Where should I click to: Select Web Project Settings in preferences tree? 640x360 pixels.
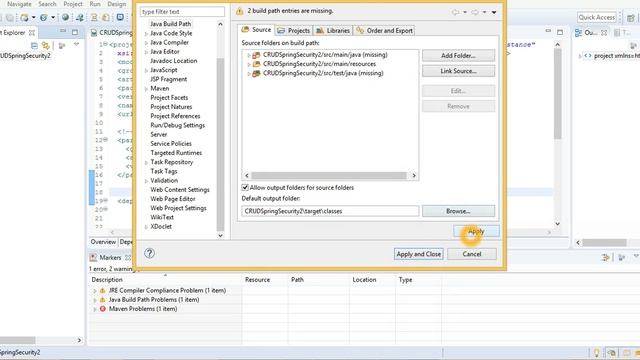[x=178, y=208]
